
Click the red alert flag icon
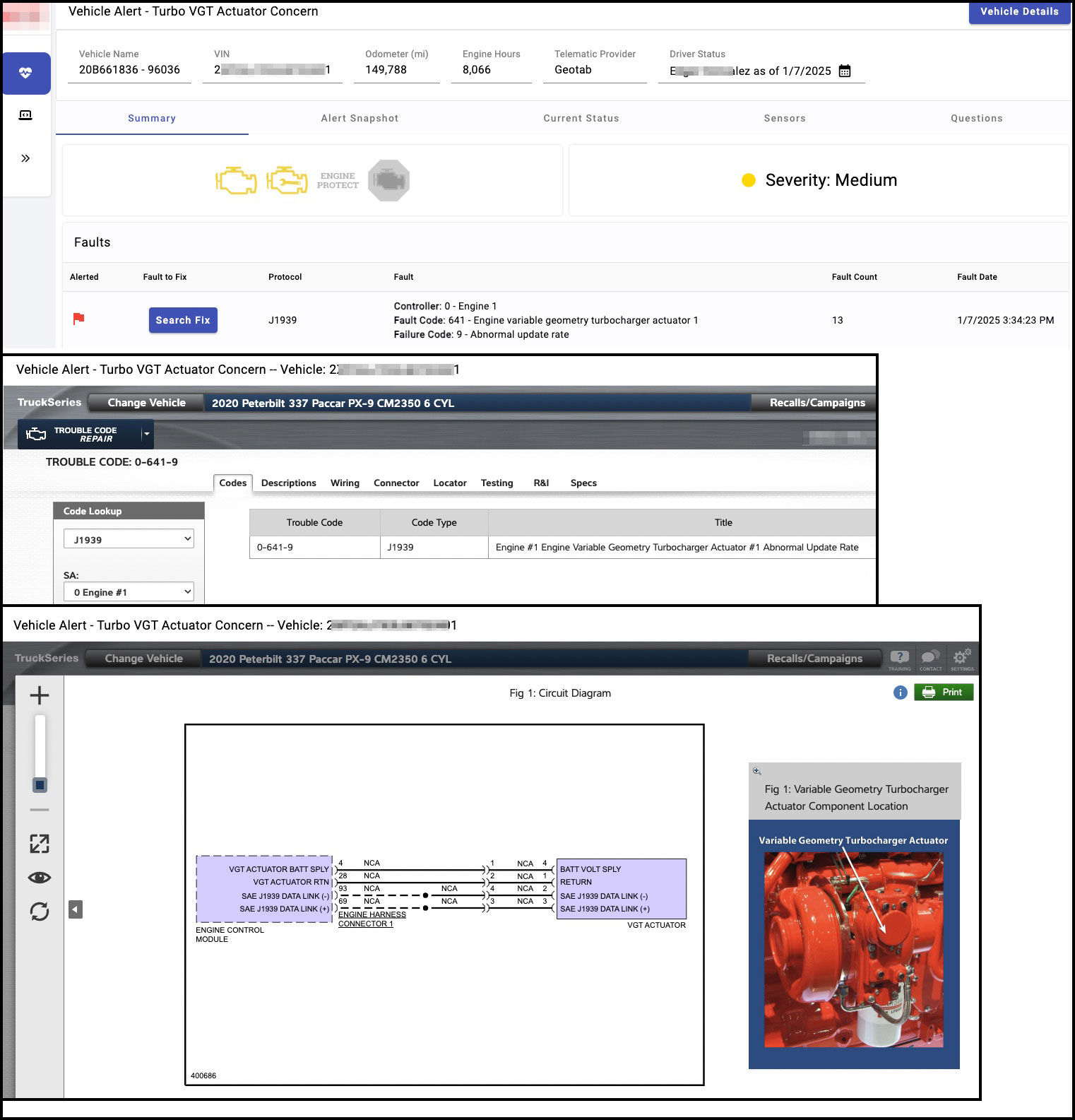click(x=79, y=319)
